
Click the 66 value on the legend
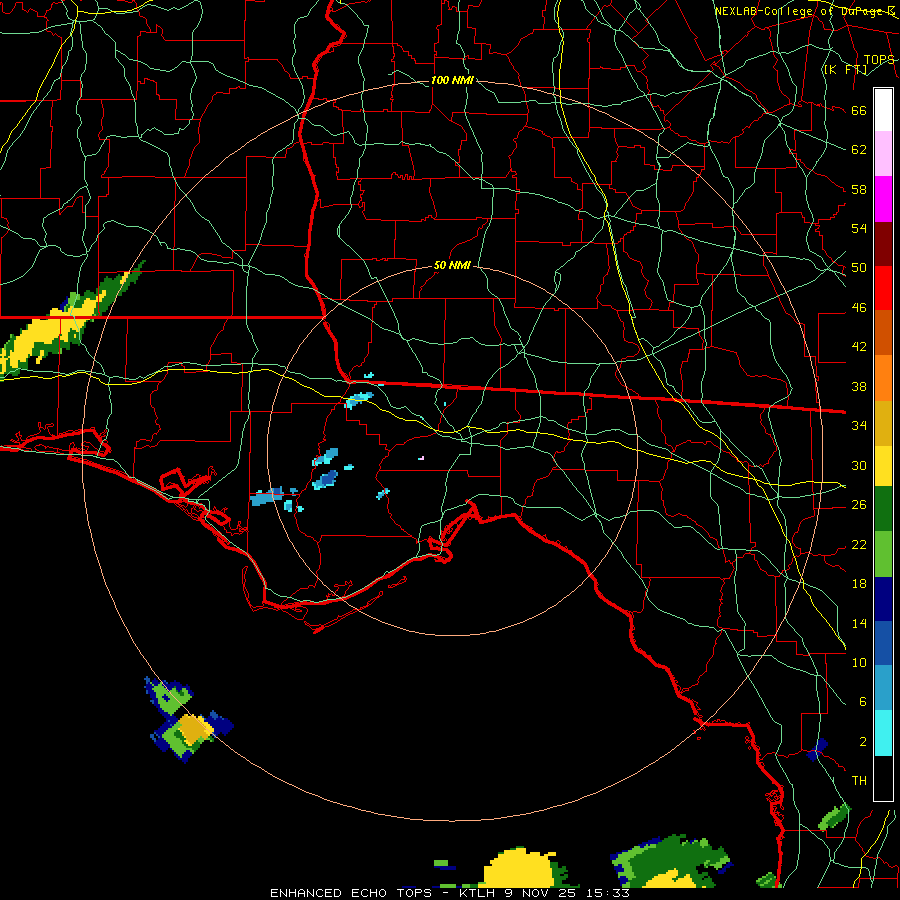point(859,111)
